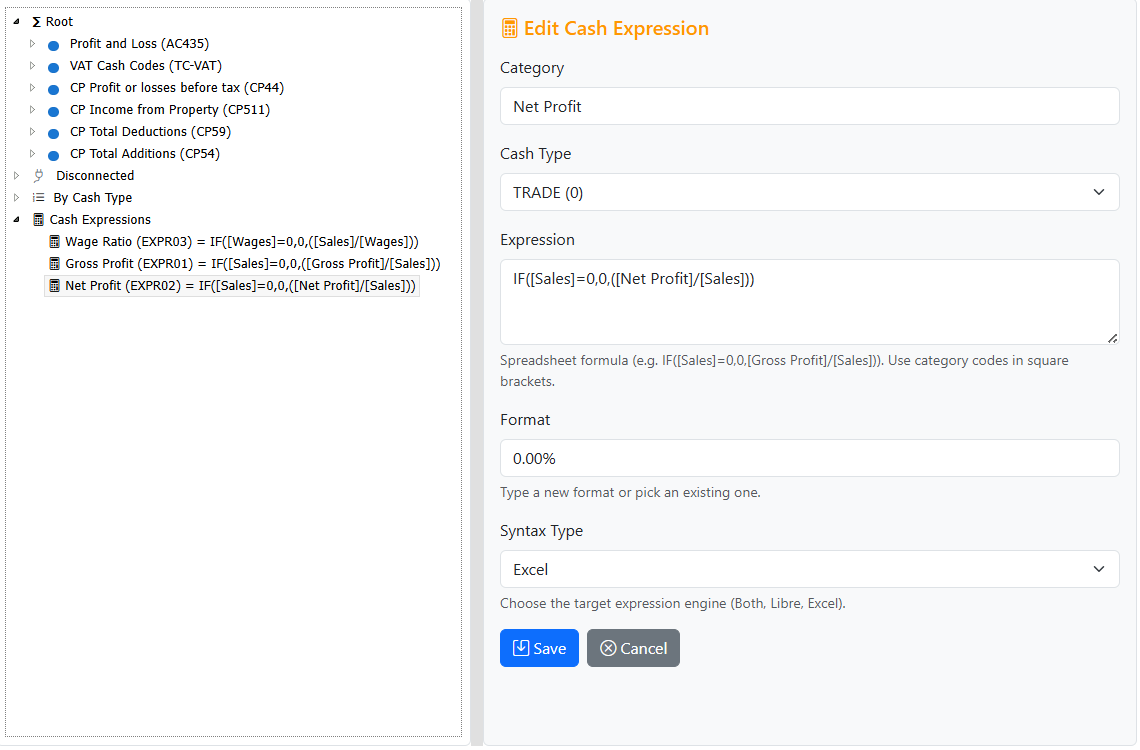Expand the CP Total Additions node
The image size is (1140, 750).
point(32,153)
